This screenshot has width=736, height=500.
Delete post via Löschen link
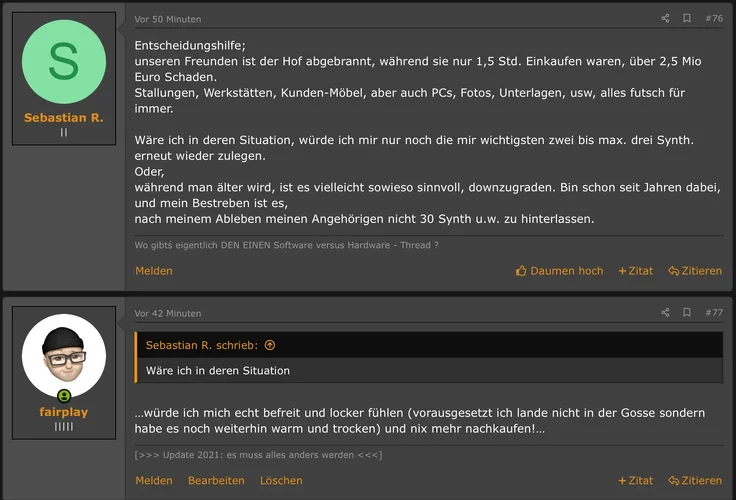coord(281,481)
